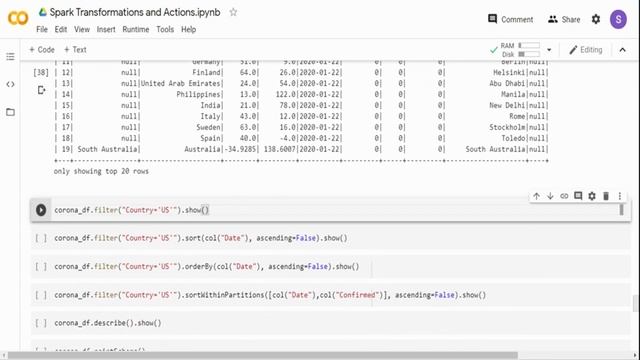Screen dimensions: 640x360
Task: Click '-34.9285' latitude value
Action: pyautogui.click(x=240, y=149)
